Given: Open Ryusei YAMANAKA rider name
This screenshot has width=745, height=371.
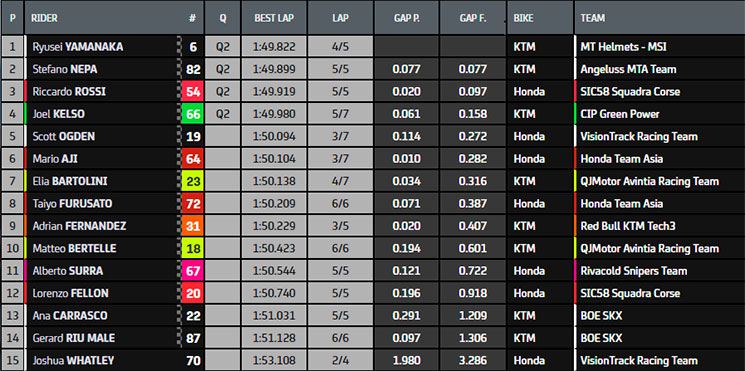Looking at the screenshot, I should [78, 47].
